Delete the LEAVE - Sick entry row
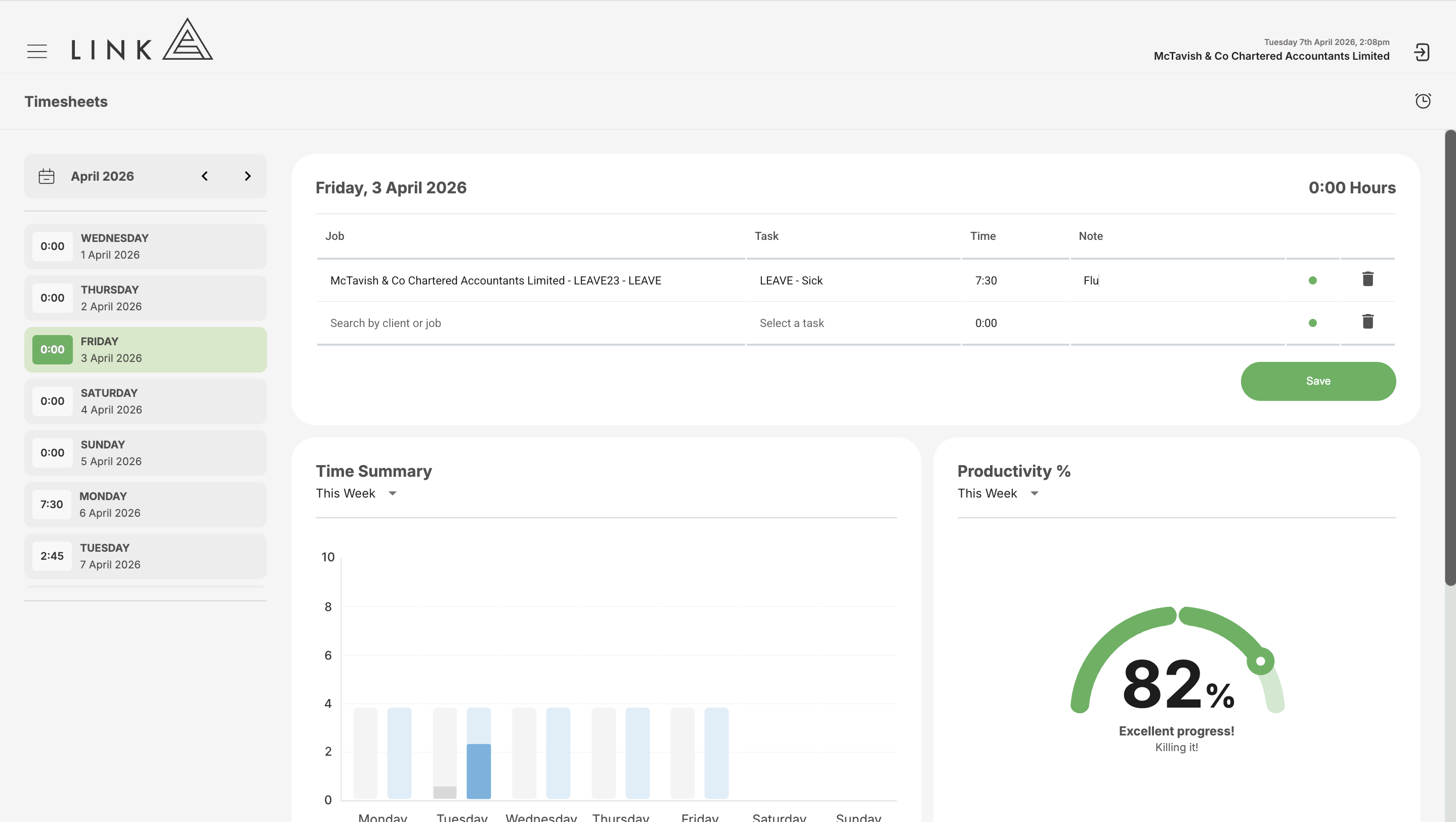Image resolution: width=1456 pixels, height=822 pixels. pos(1367,279)
